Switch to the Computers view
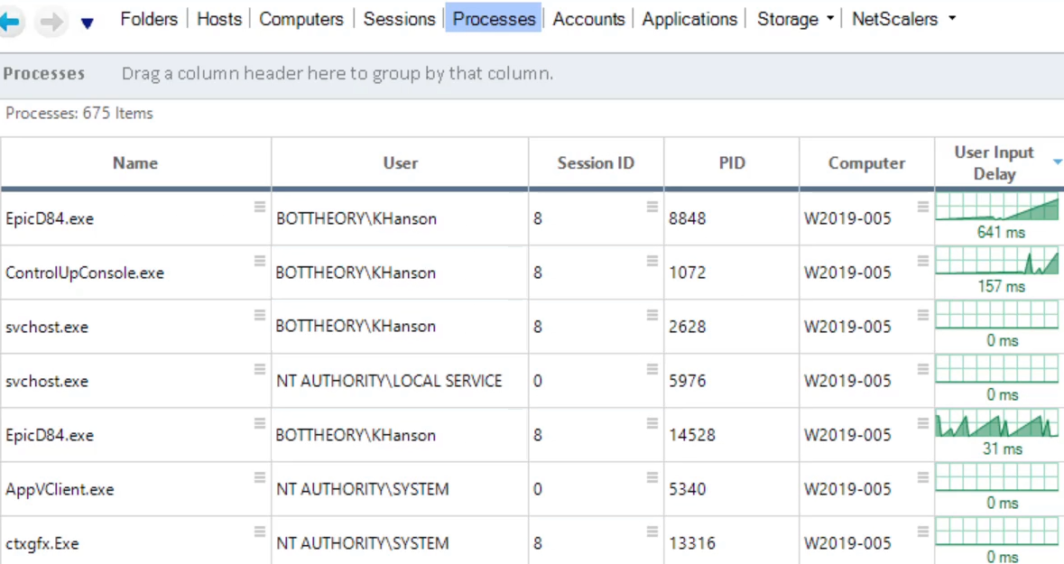1064x564 pixels. click(301, 19)
